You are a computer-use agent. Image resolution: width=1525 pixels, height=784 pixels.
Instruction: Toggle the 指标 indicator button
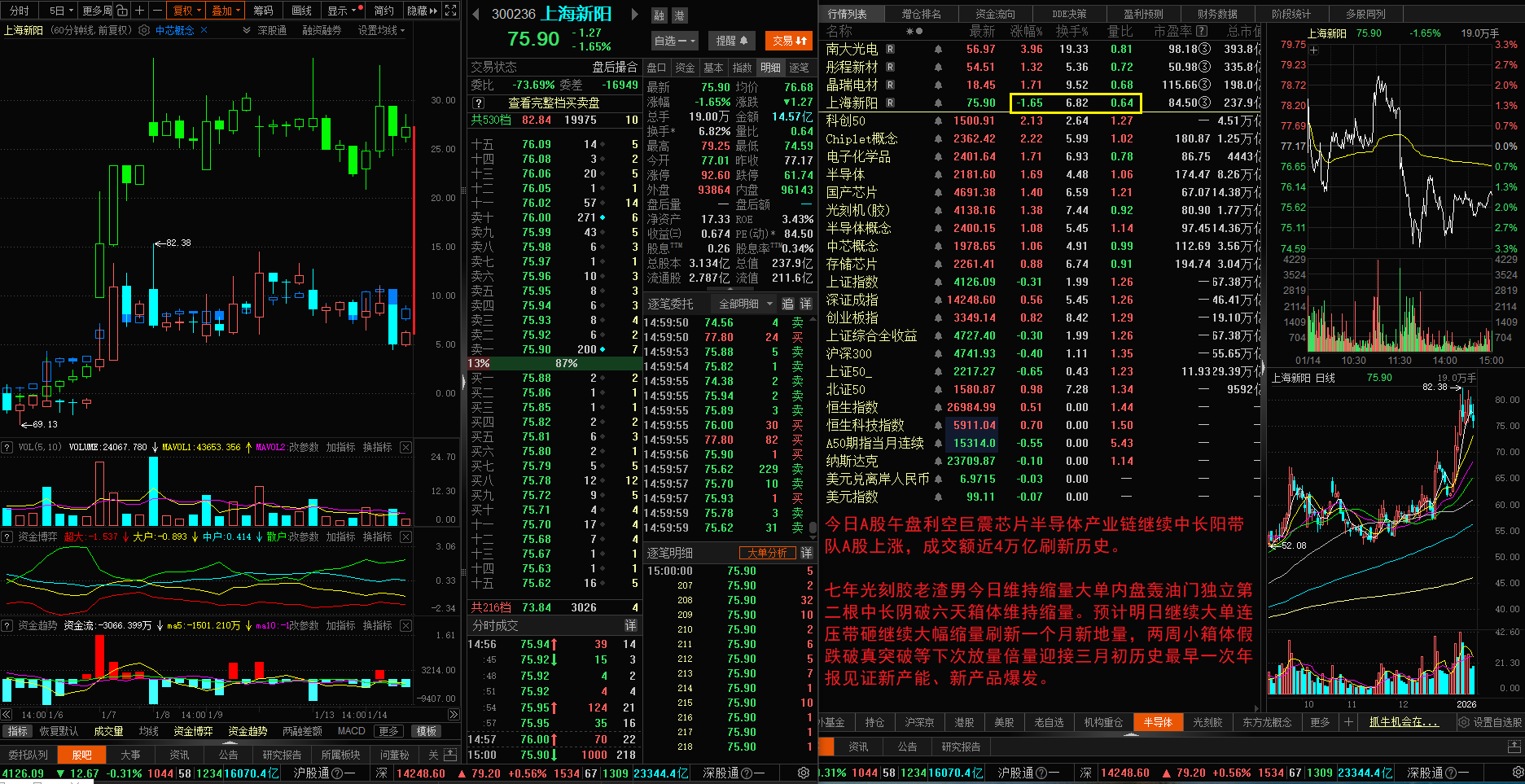(17, 731)
